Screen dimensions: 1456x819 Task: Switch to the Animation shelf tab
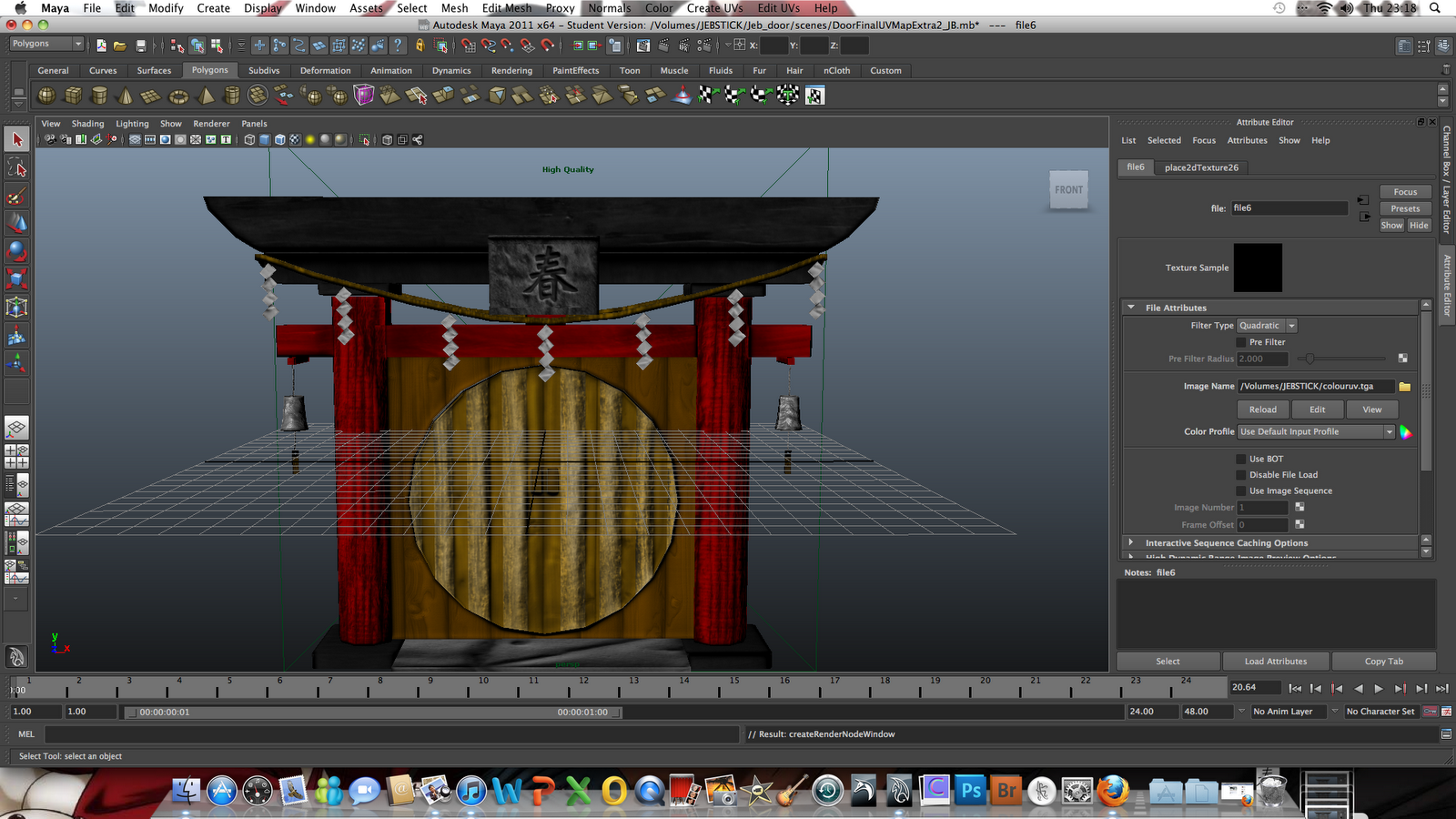391,70
